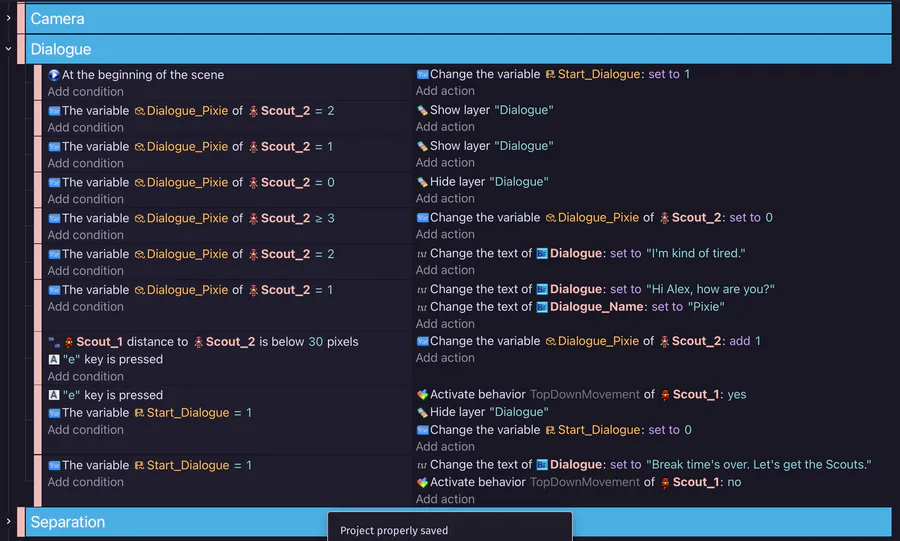Click variable icon of Start_Dialogue set to 1 action
900x541 pixels.
coord(422,74)
